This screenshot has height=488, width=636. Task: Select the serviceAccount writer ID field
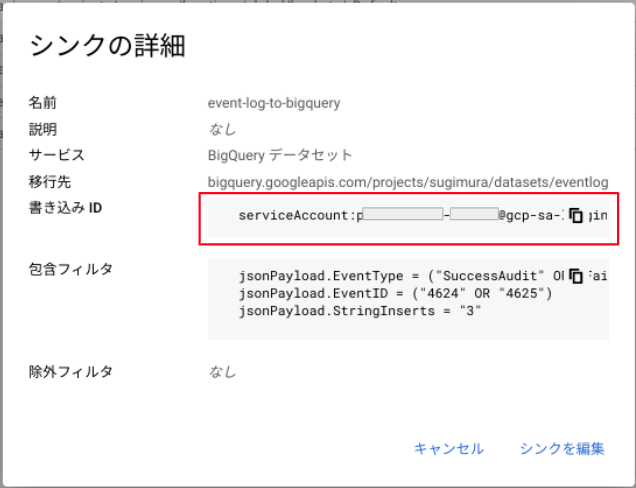408,217
